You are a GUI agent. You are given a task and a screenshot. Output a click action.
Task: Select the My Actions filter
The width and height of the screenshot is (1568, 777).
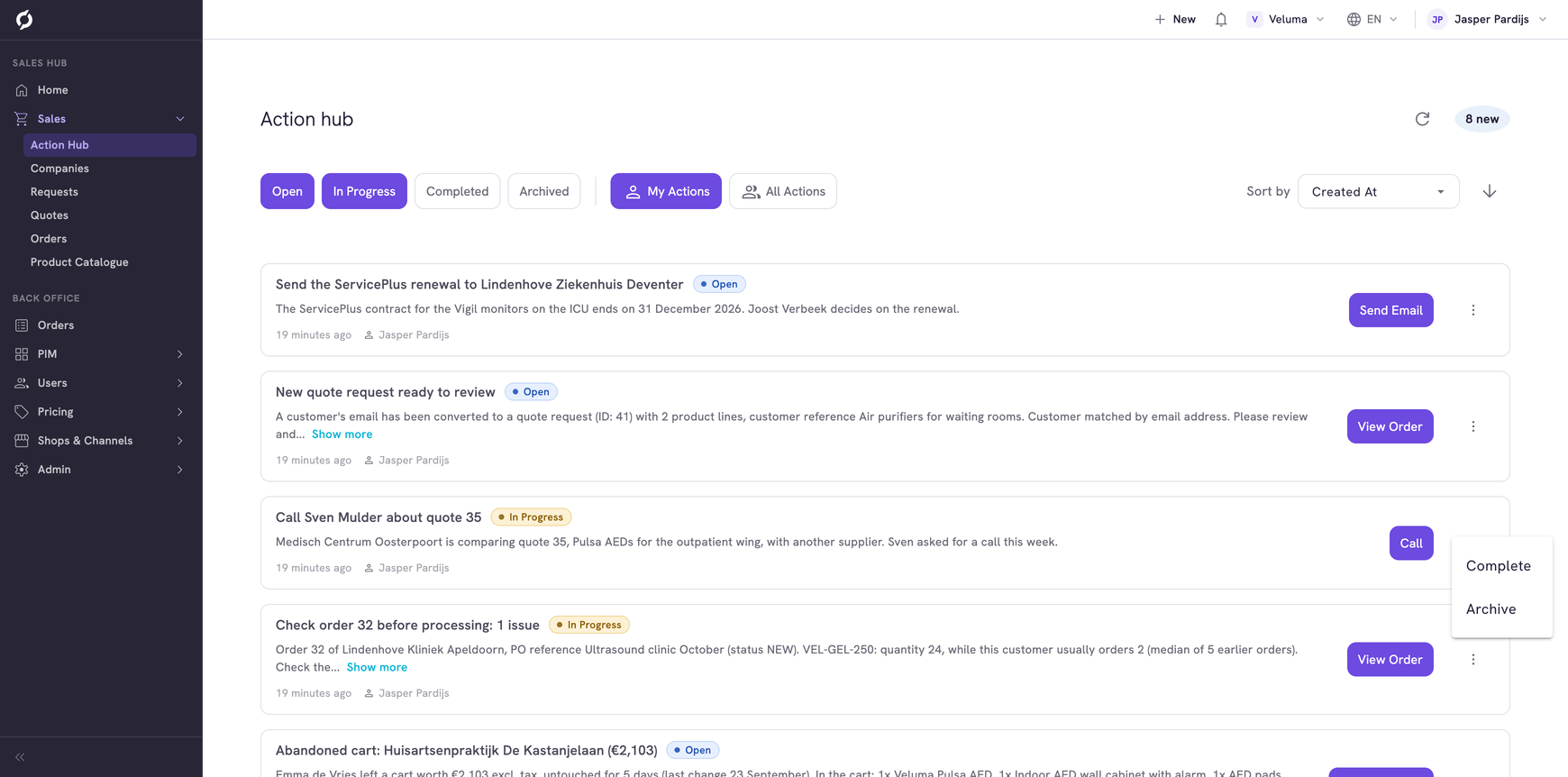coord(666,191)
